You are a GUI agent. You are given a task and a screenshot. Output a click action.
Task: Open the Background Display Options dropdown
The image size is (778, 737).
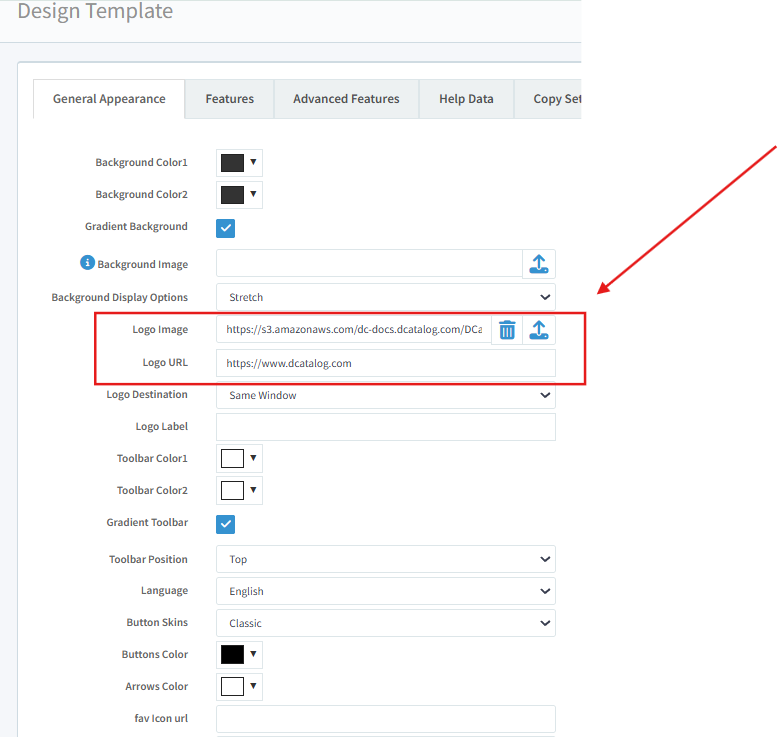pyautogui.click(x=385, y=297)
